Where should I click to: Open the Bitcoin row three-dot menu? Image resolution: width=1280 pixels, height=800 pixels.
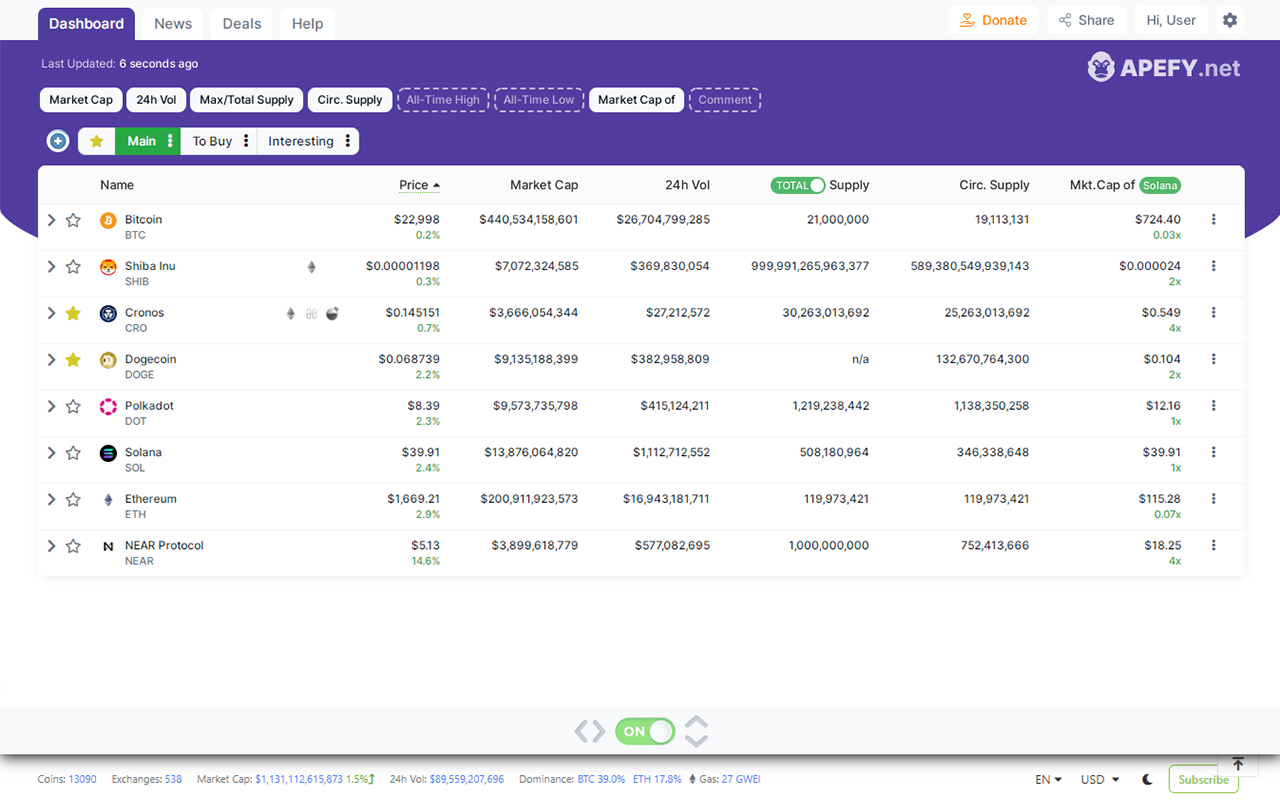pyautogui.click(x=1214, y=219)
